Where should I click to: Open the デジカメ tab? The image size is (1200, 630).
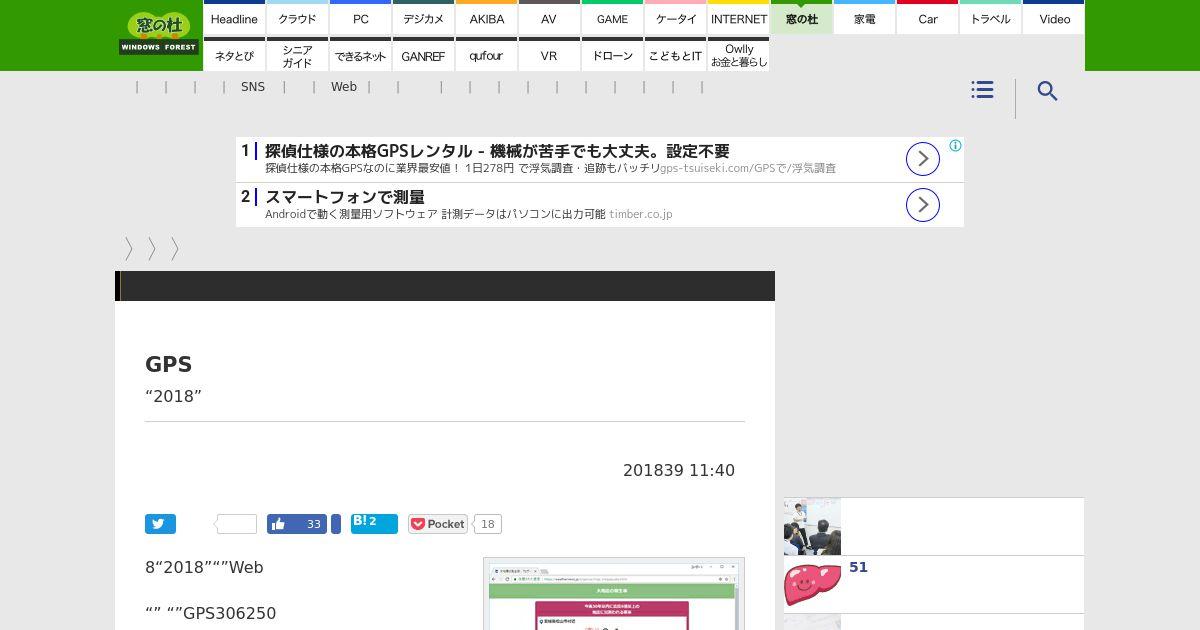click(x=423, y=18)
